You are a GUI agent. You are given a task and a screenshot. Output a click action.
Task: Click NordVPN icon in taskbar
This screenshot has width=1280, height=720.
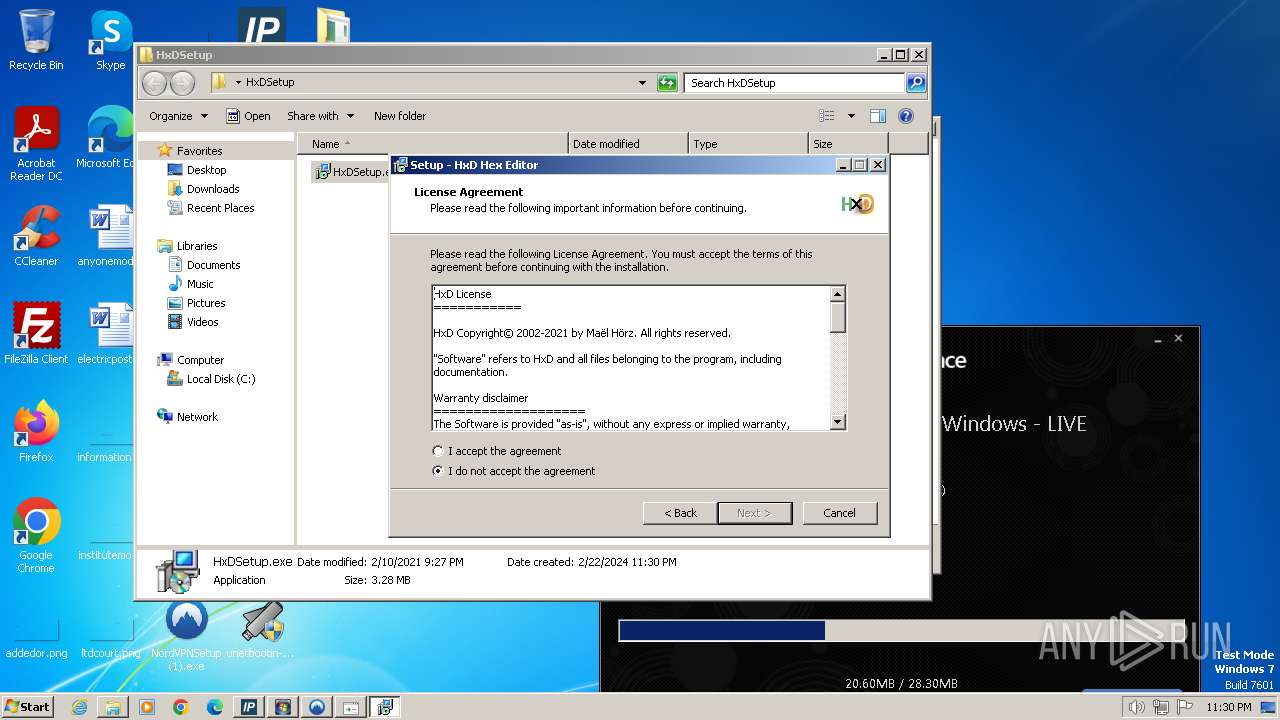pos(317,707)
